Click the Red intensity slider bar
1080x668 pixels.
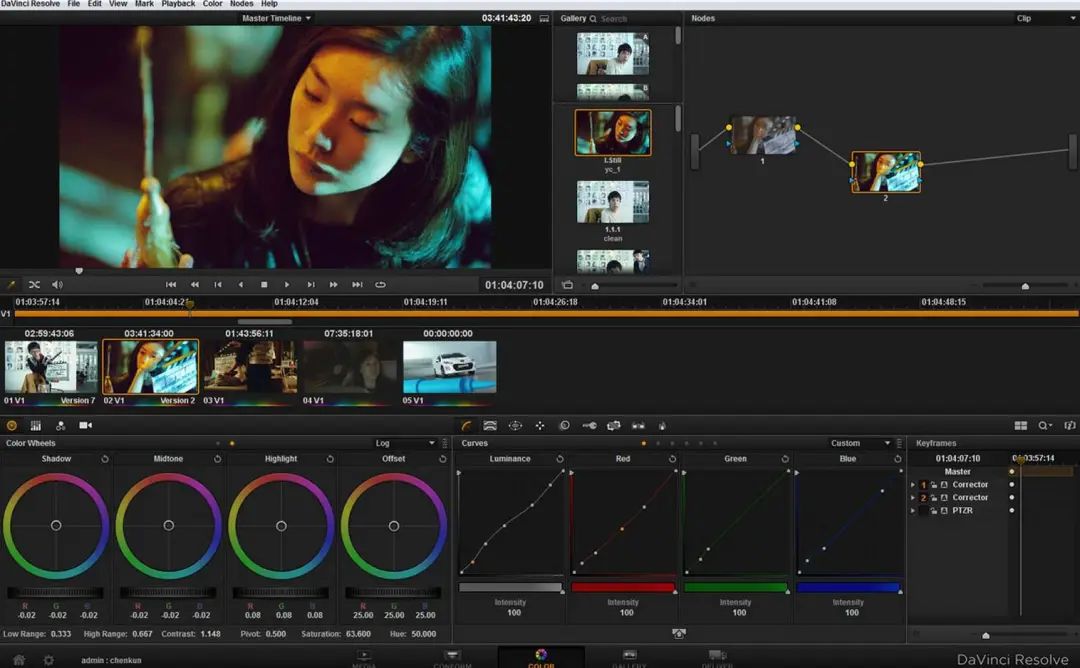coord(622,588)
